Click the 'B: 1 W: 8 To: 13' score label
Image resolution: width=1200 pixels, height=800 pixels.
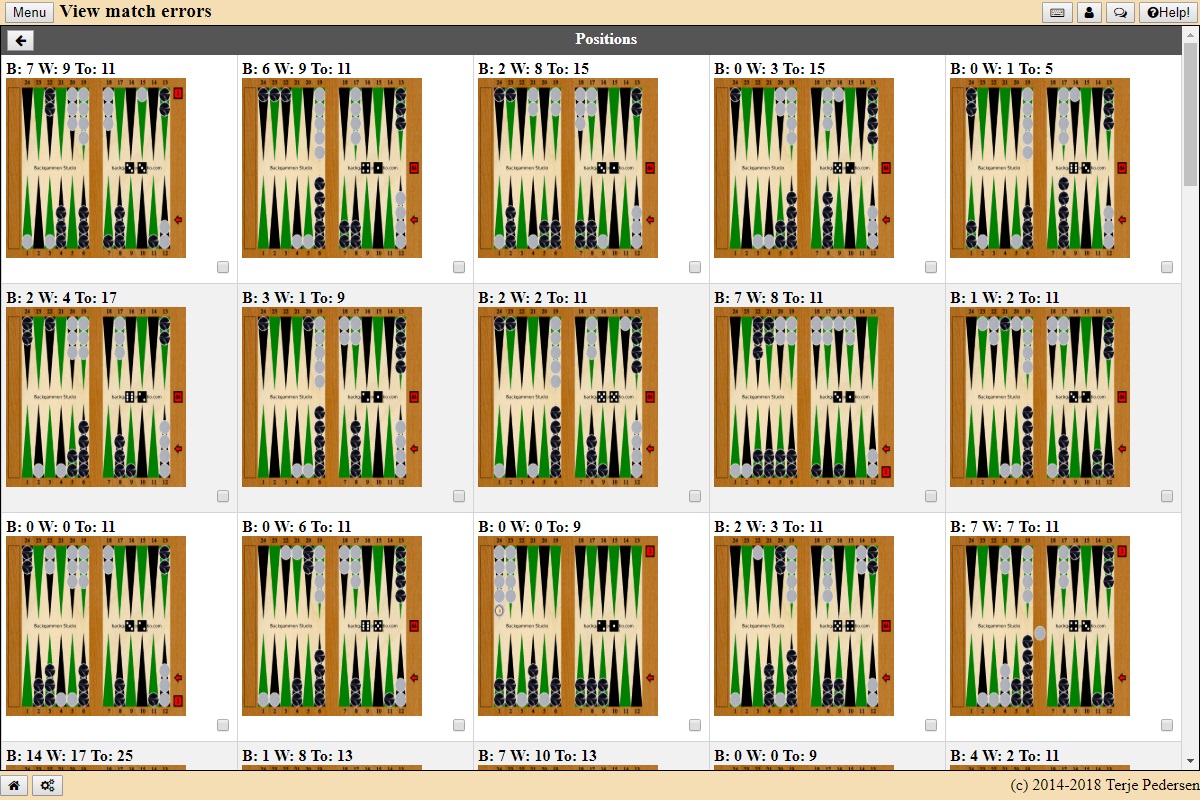301,756
